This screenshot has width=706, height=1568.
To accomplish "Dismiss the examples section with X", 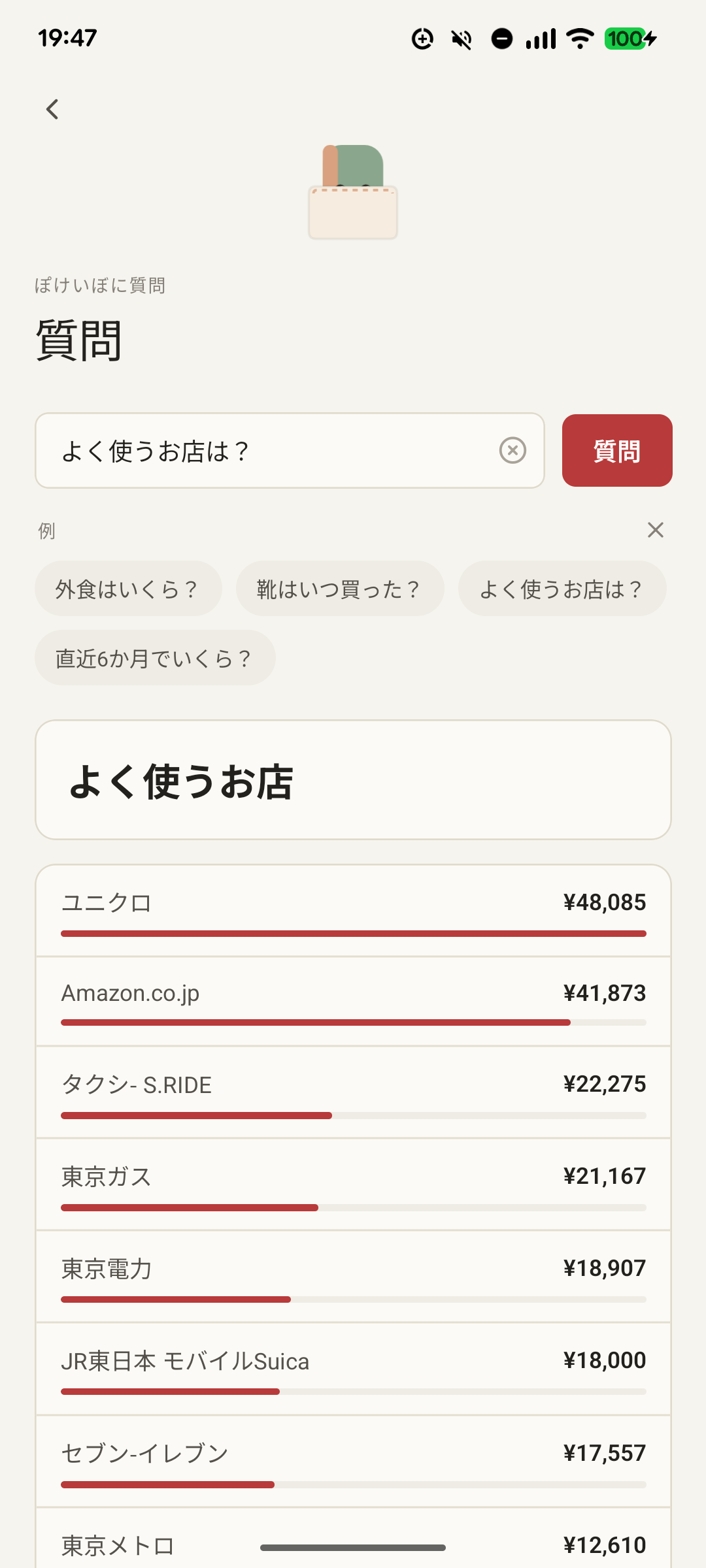I will [x=655, y=530].
